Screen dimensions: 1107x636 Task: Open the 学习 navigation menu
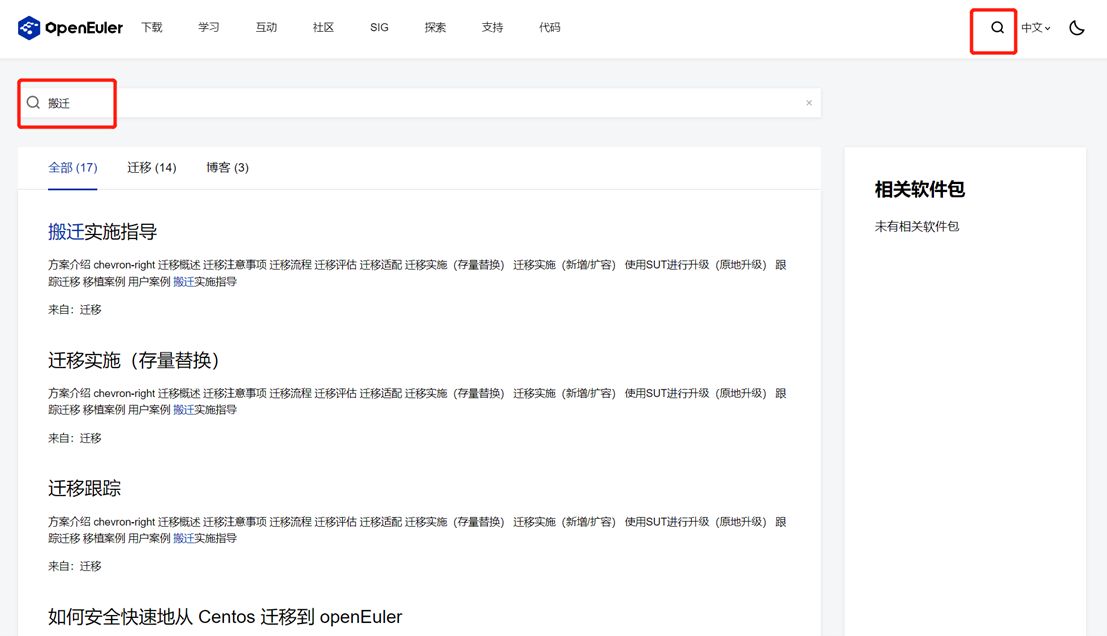tap(209, 28)
